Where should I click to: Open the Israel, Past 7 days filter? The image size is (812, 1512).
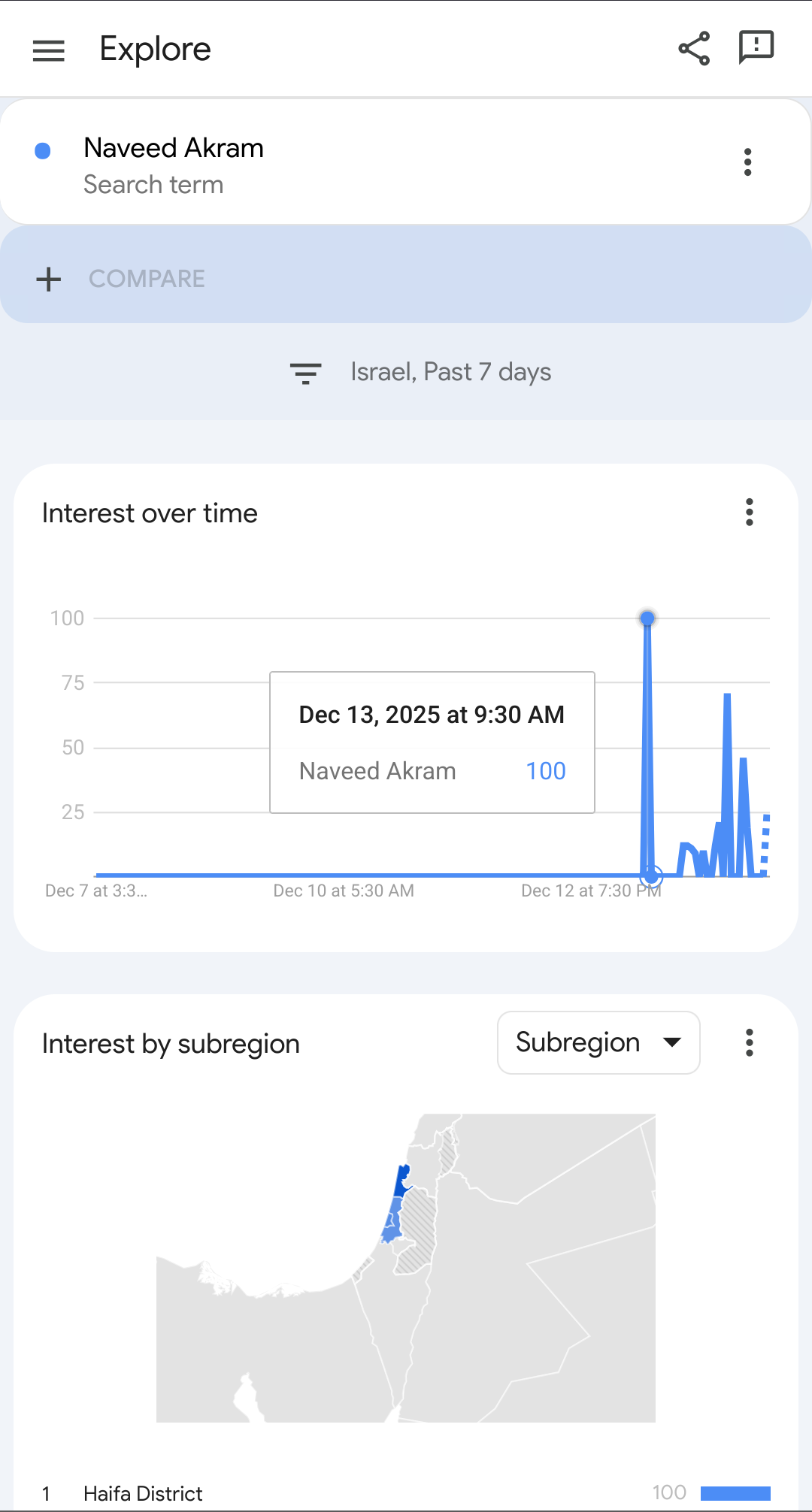point(450,373)
